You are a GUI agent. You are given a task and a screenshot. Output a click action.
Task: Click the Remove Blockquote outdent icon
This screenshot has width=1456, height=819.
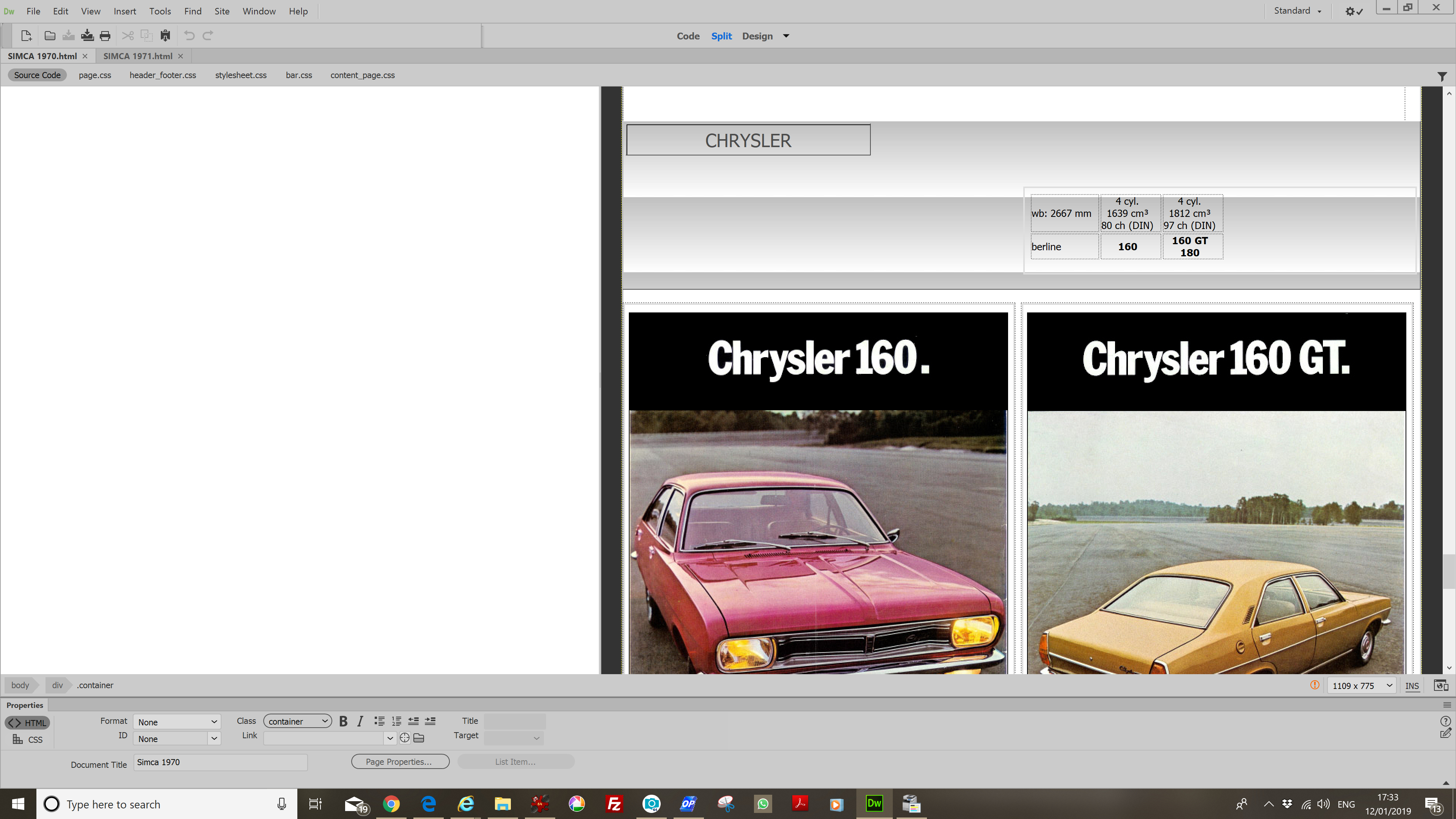(x=414, y=721)
